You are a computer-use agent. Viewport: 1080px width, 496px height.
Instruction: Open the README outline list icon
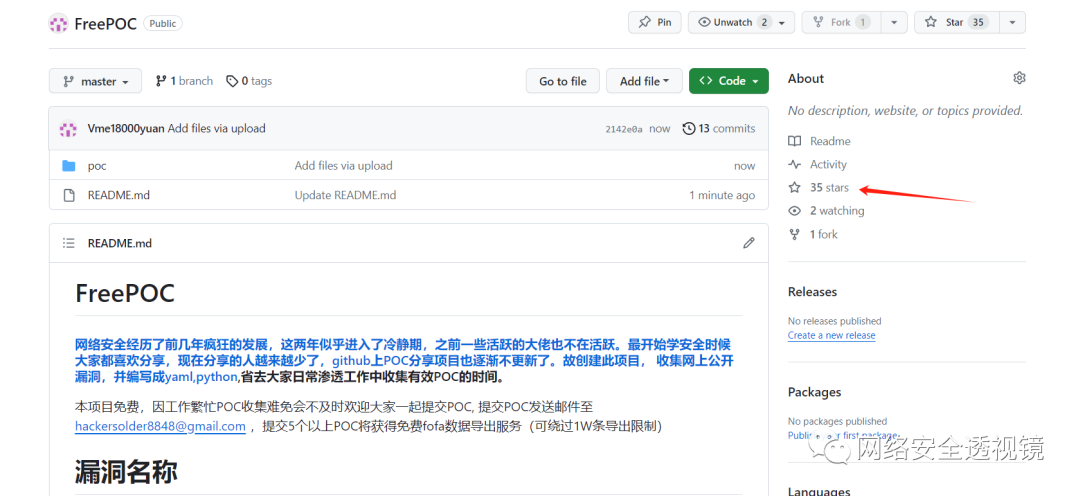(68, 243)
